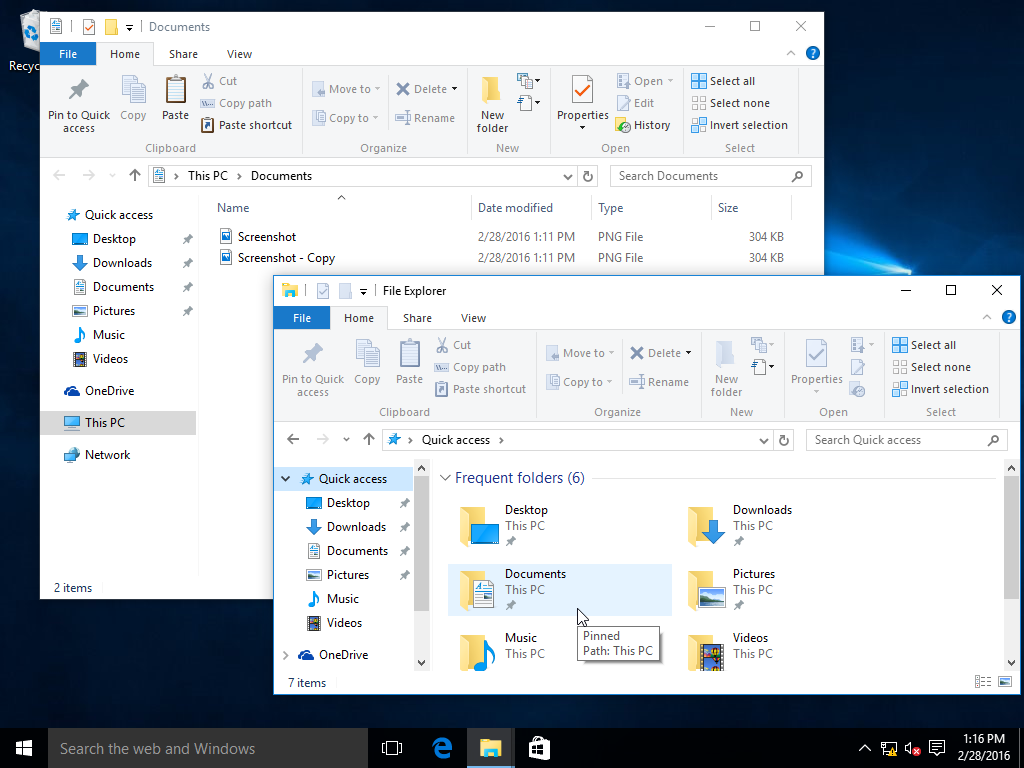Screen dimensions: 1024x768
Task: Click Rename in the Documents window ribbon
Action: 425,118
